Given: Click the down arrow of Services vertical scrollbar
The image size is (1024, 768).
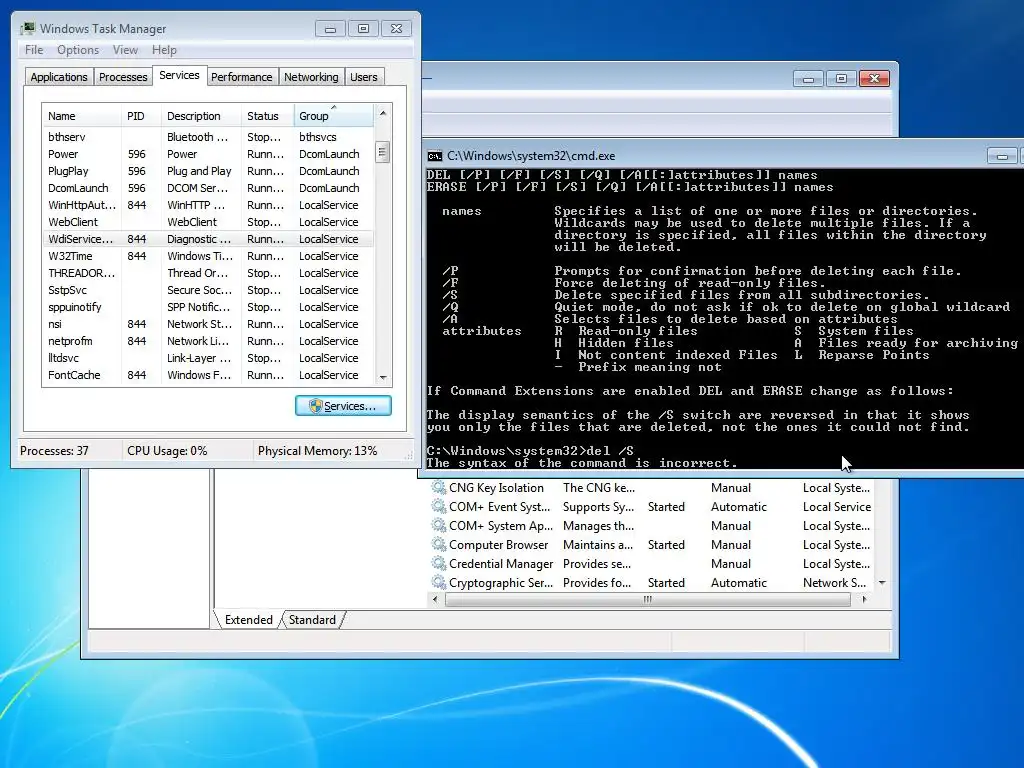Looking at the screenshot, I should (x=882, y=583).
